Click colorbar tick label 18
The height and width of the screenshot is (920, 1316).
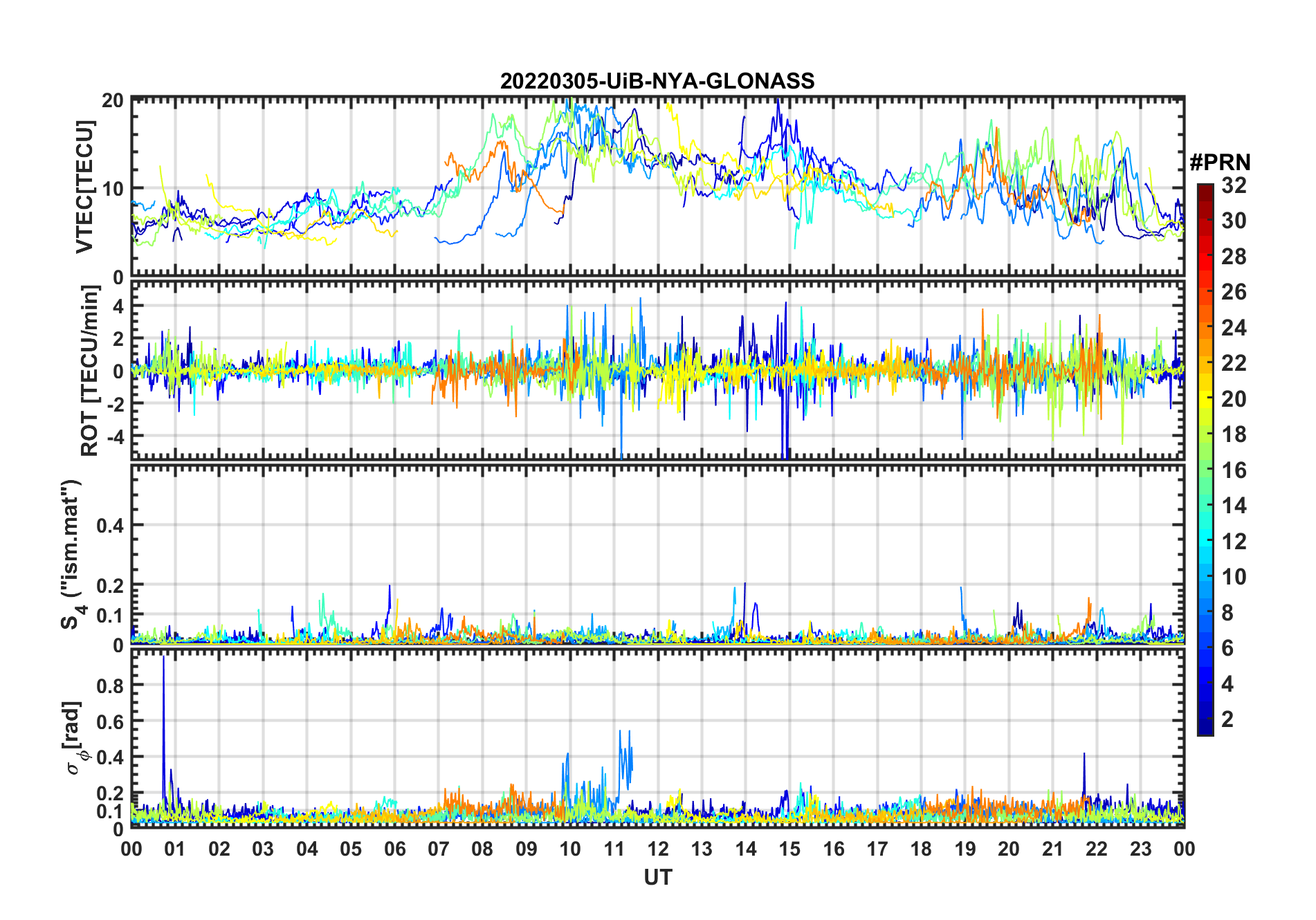click(1234, 434)
